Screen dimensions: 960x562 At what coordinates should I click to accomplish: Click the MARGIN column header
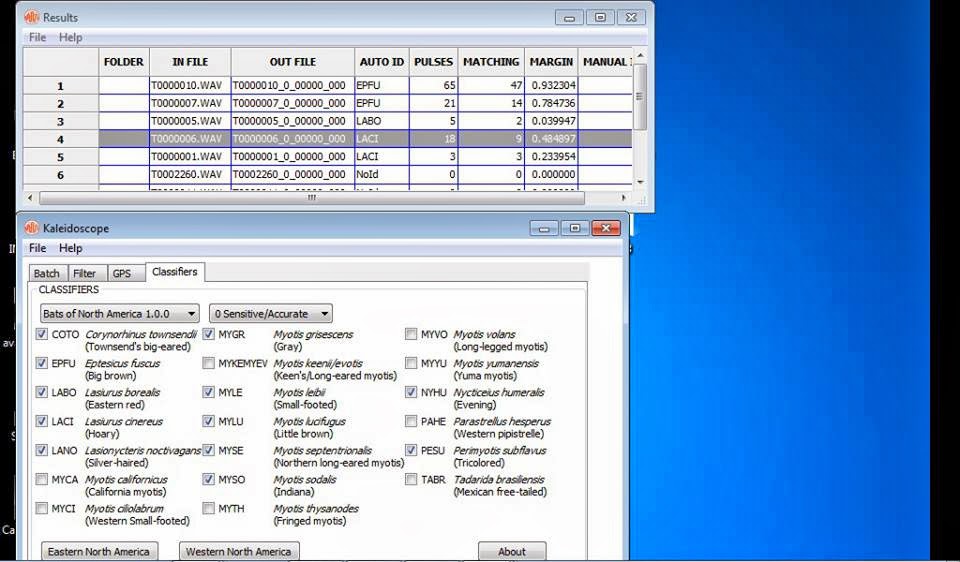[x=551, y=62]
